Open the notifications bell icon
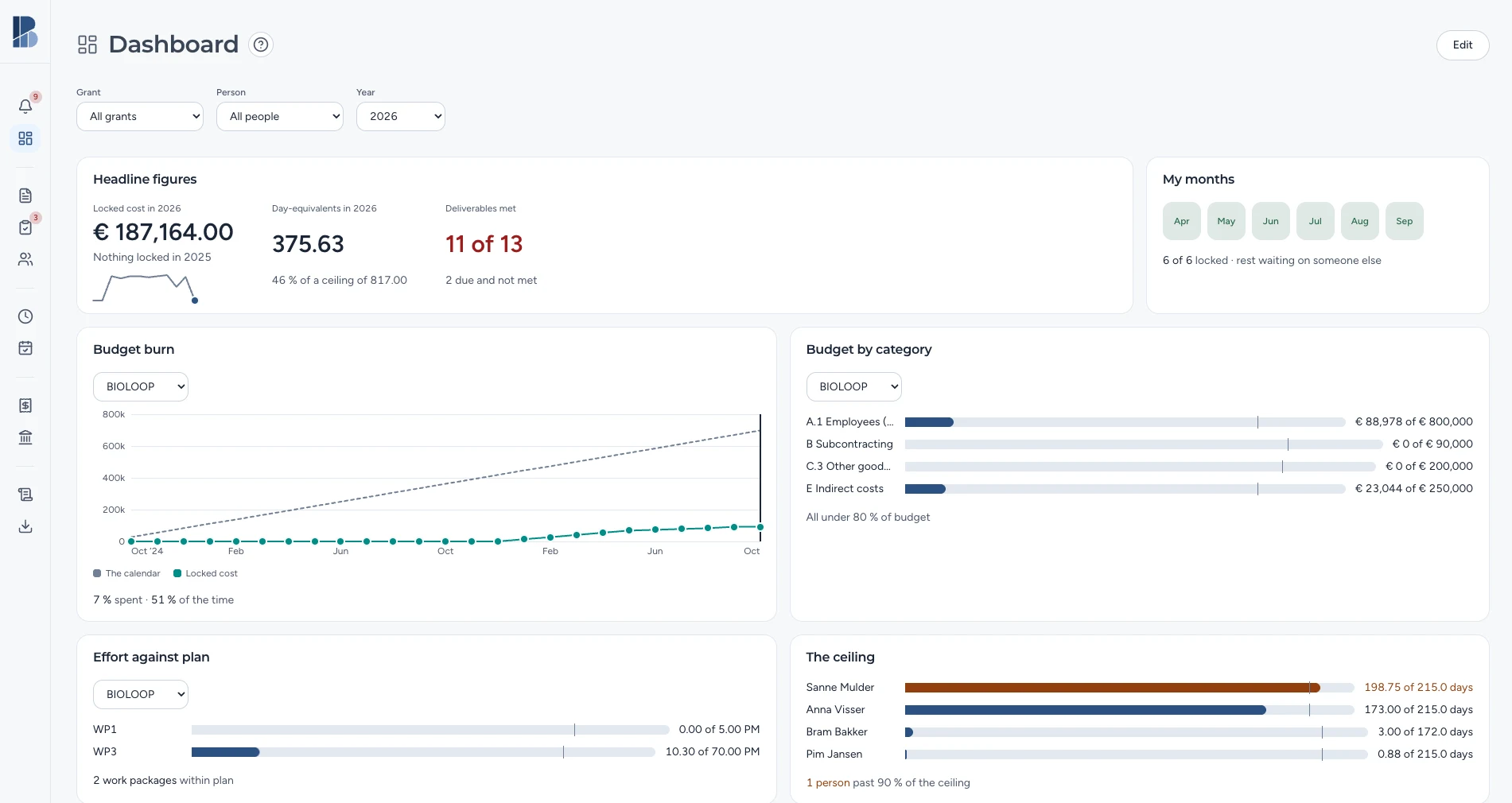 pos(25,107)
